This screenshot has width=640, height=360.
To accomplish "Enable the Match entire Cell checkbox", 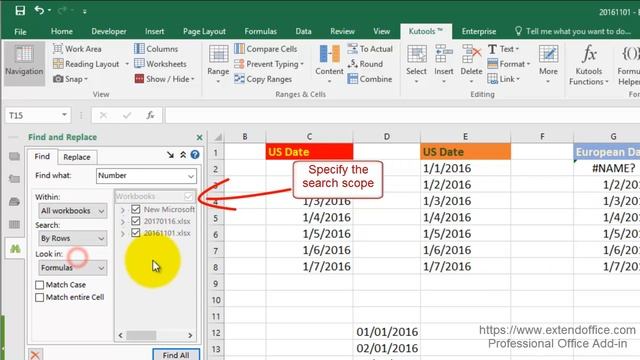I will click(40, 297).
